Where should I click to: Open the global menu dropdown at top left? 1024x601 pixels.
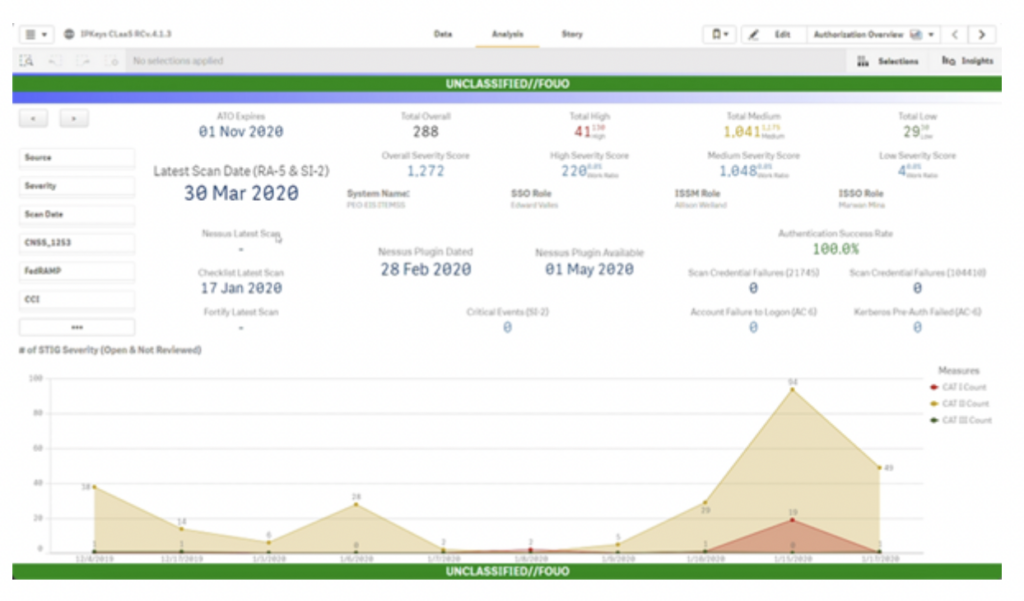pos(35,31)
